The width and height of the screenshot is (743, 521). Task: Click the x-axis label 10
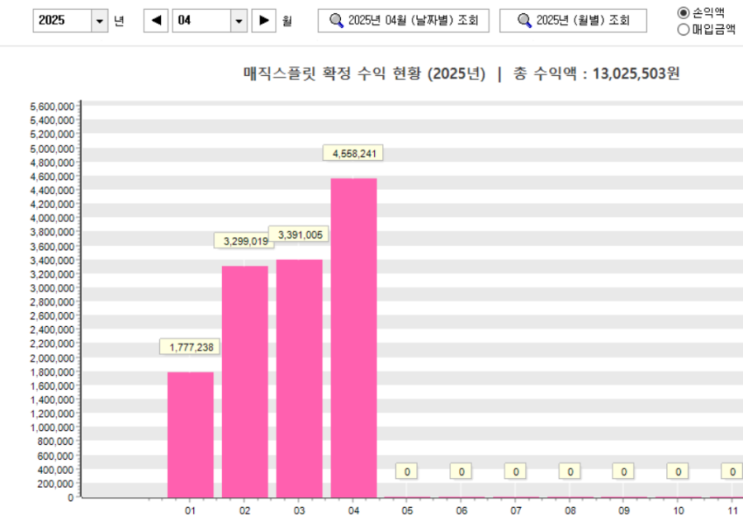pos(679,511)
